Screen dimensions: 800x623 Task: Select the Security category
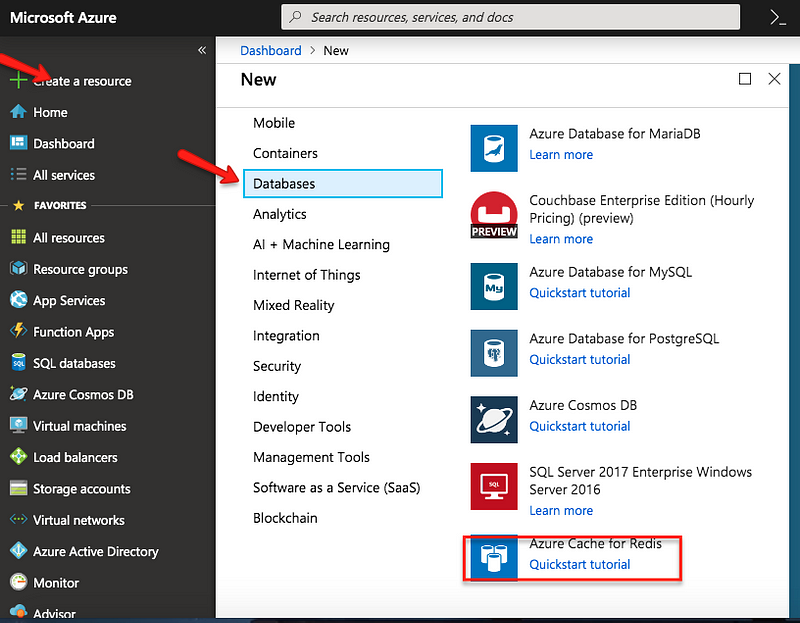[277, 366]
